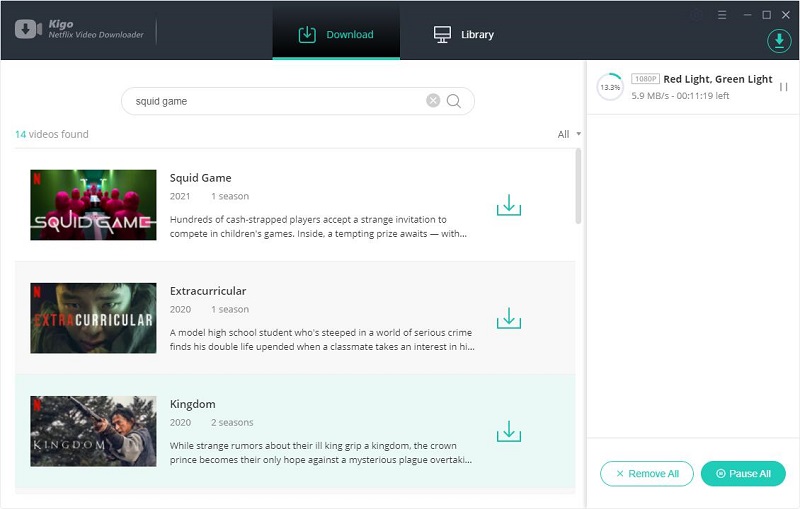Click Pause All button
800x509 pixels.
coord(743,474)
